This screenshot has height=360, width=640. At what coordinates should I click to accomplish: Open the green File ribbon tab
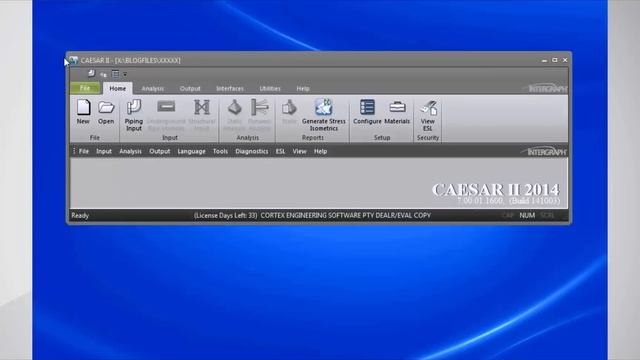tap(85, 88)
